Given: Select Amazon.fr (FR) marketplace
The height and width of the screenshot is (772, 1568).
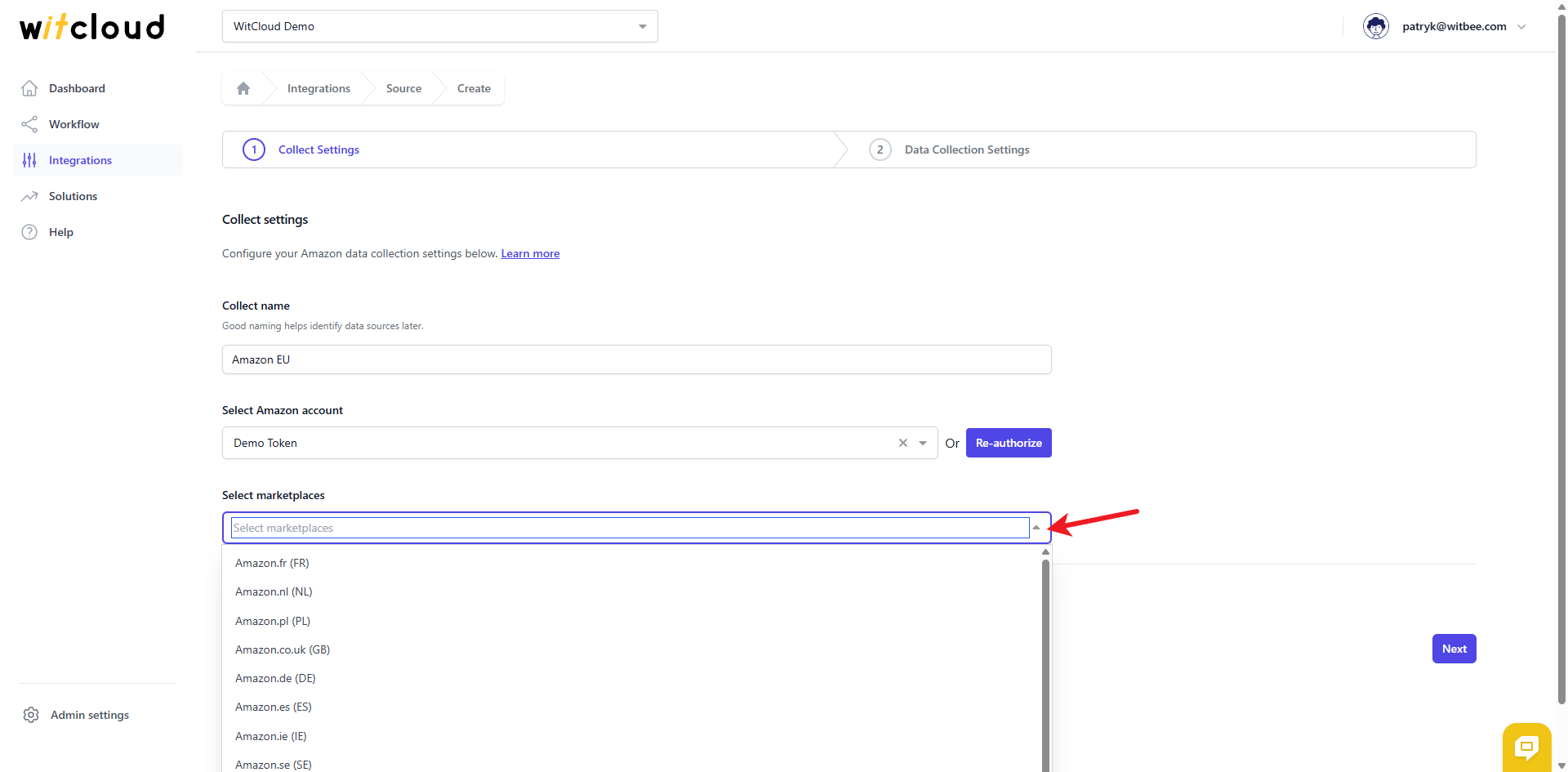Looking at the screenshot, I should (x=632, y=563).
